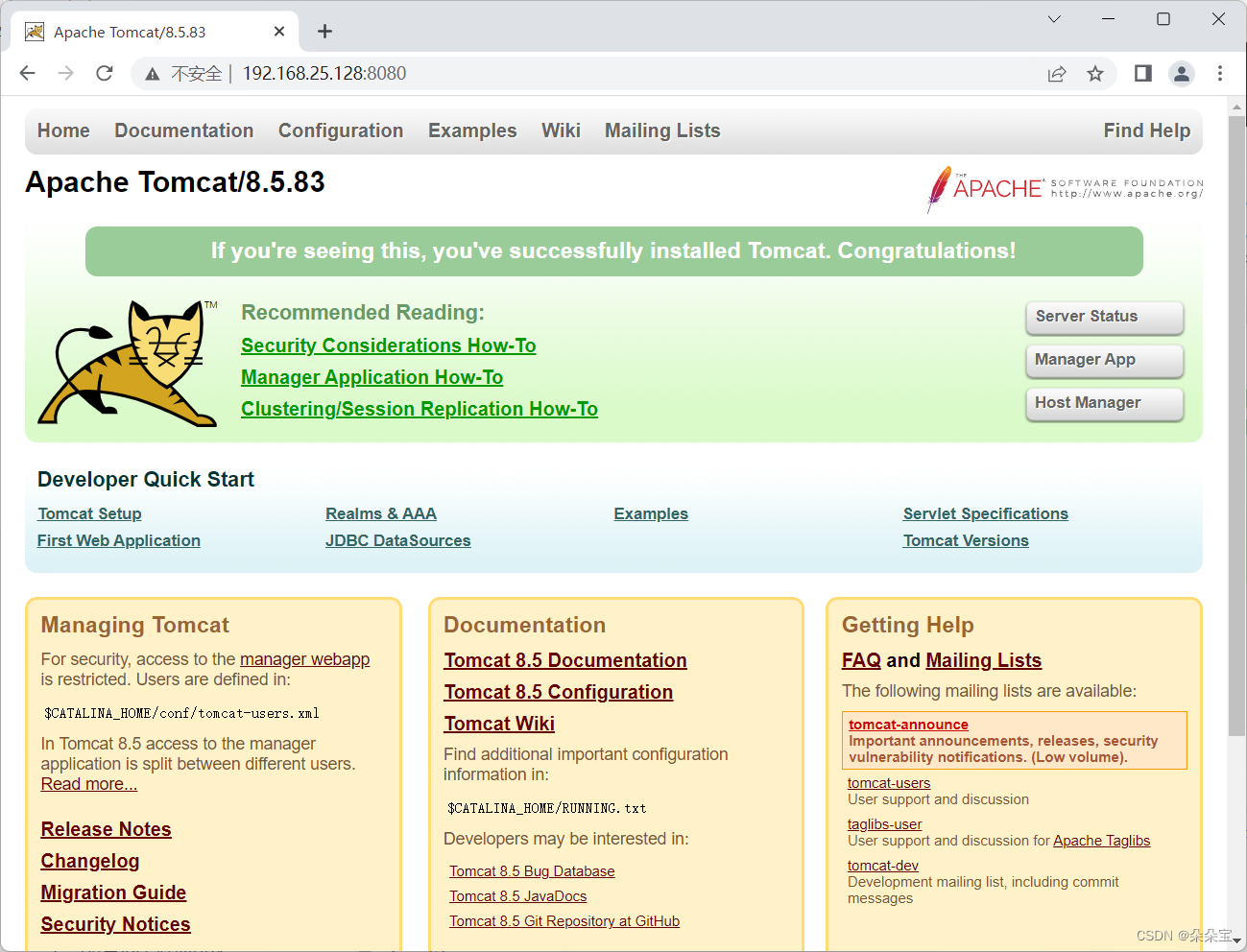Image resolution: width=1247 pixels, height=952 pixels.
Task: Open Security Notices link
Action: 116,924
